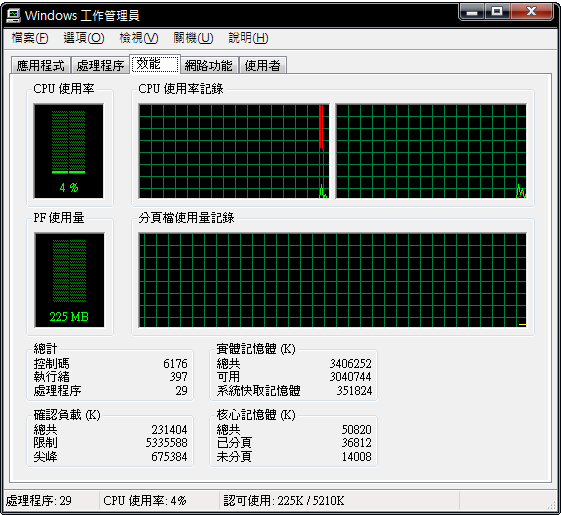Click the 分頁檔使用量記錄 graph
The width and height of the screenshot is (561, 515).
(x=332, y=280)
